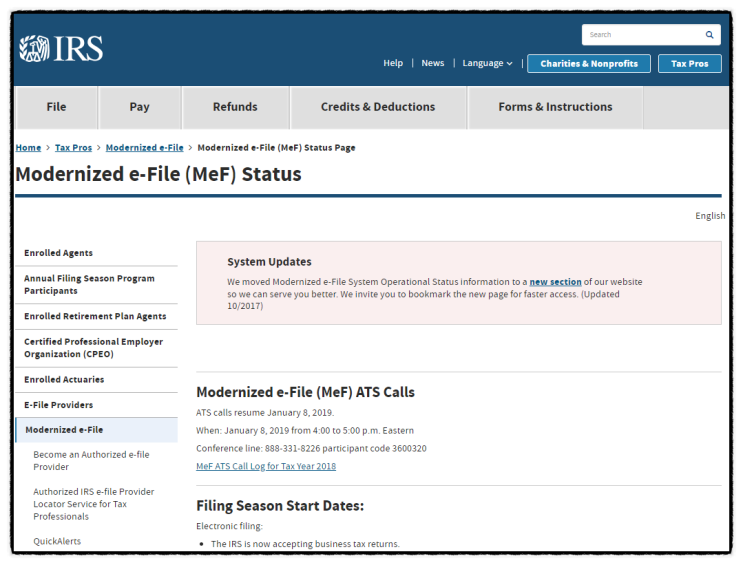Expand the Language dropdown

(x=487, y=63)
